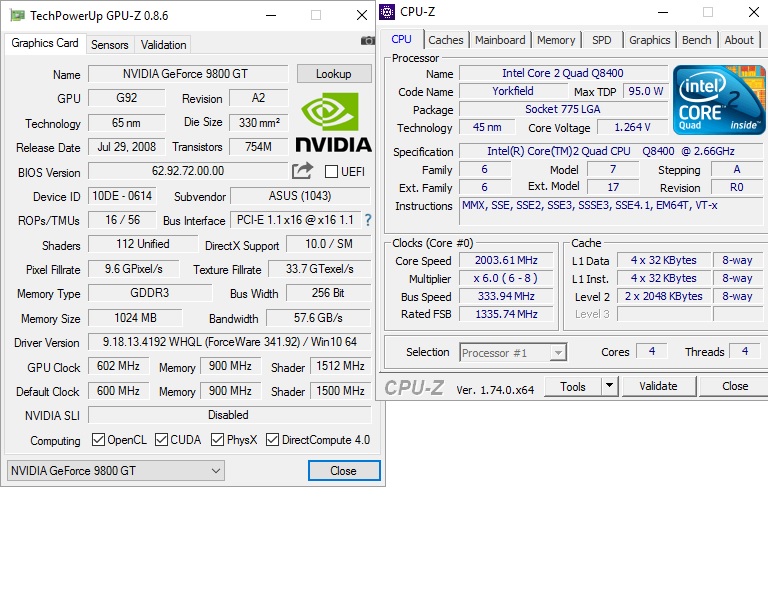The image size is (768, 614).
Task: Click the Subvendor ASUS (1043) field
Action: point(300,196)
